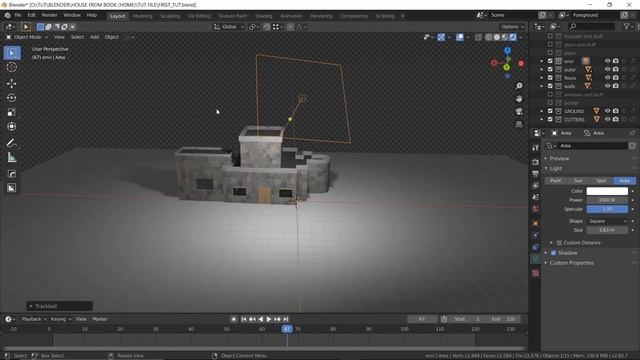This screenshot has height=360, width=640.
Task: Toggle visibility eye for envi collection
Action: (x=607, y=61)
